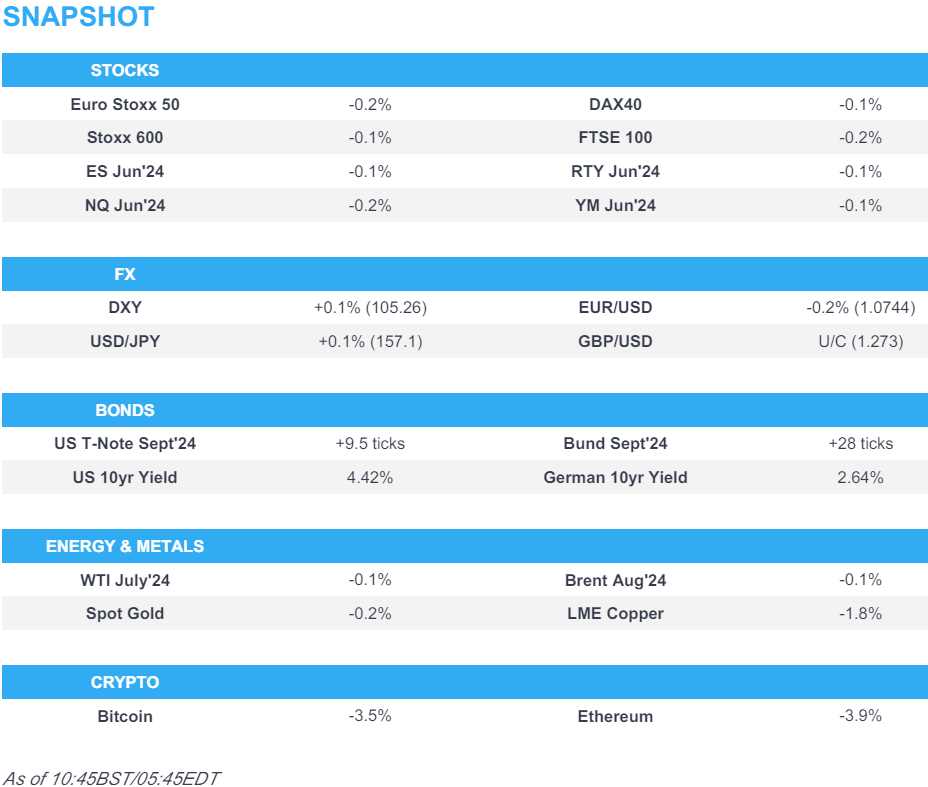
Task: Select the USD/JPY pair label
Action: point(125,342)
